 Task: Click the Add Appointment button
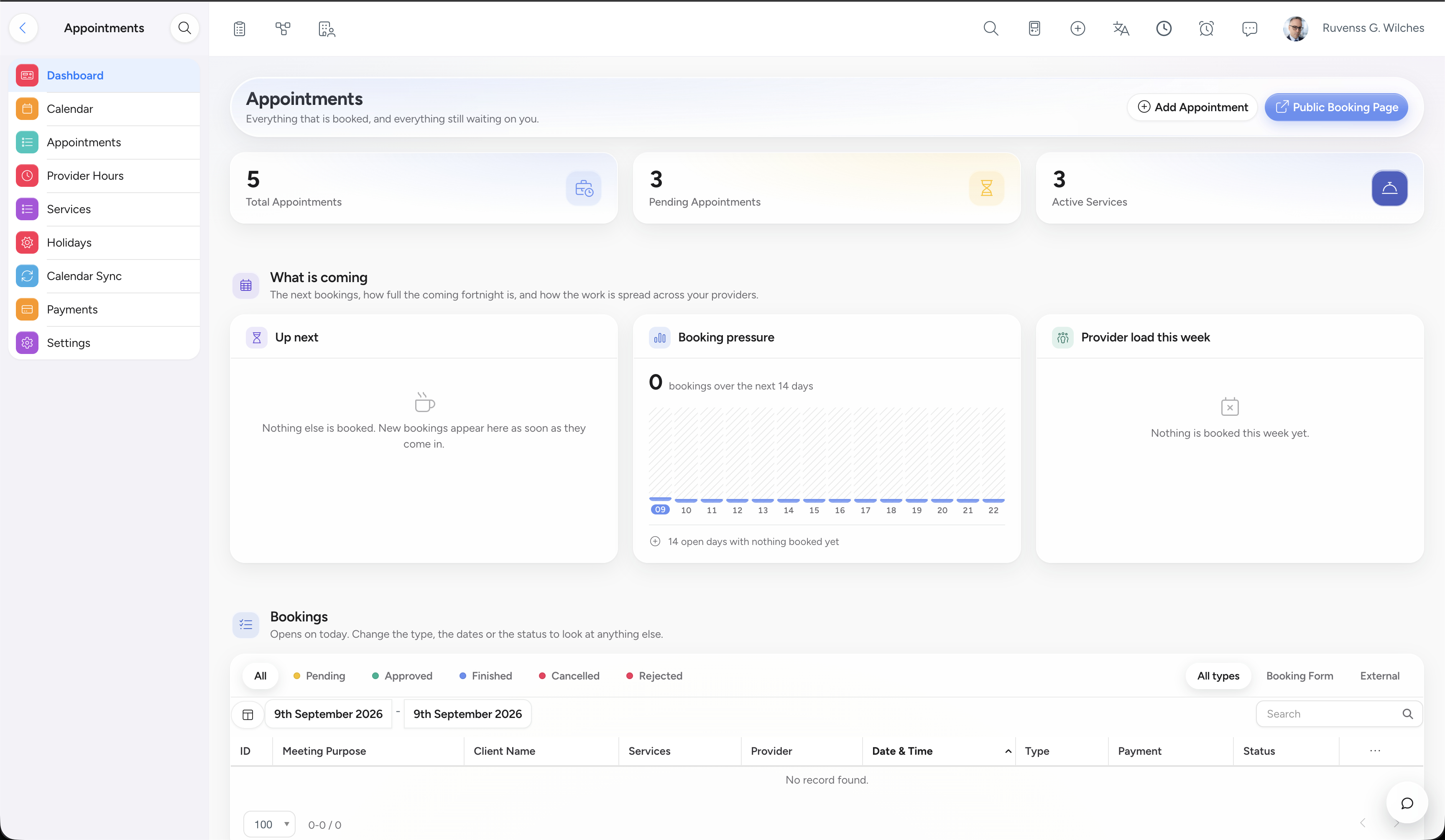pyautogui.click(x=1193, y=107)
